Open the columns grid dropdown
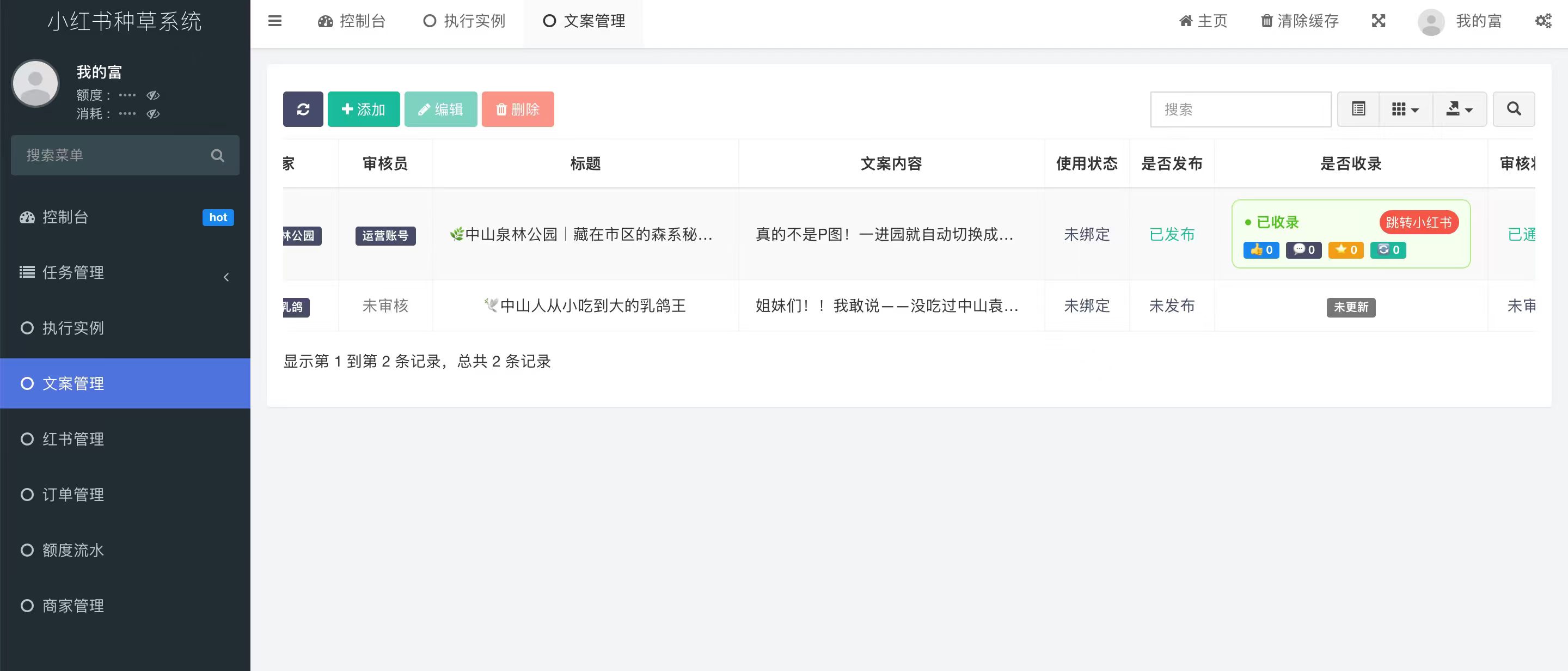Screen dimensions: 1568x671 [x=1405, y=109]
